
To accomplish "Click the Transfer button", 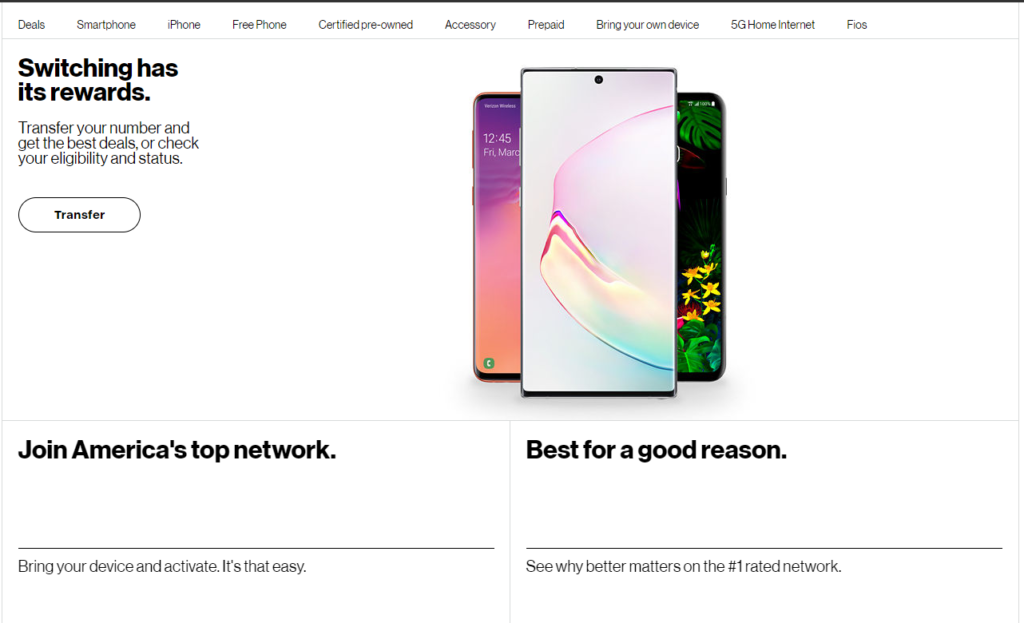I will pos(79,214).
